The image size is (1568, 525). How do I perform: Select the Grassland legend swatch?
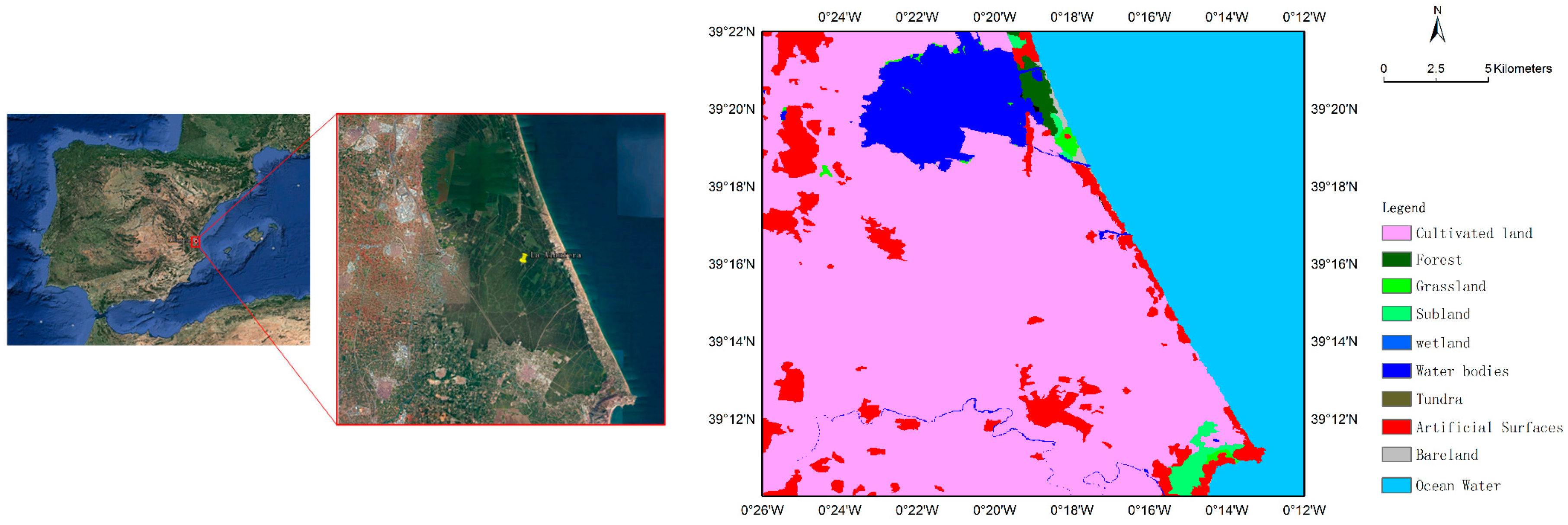coord(1395,287)
